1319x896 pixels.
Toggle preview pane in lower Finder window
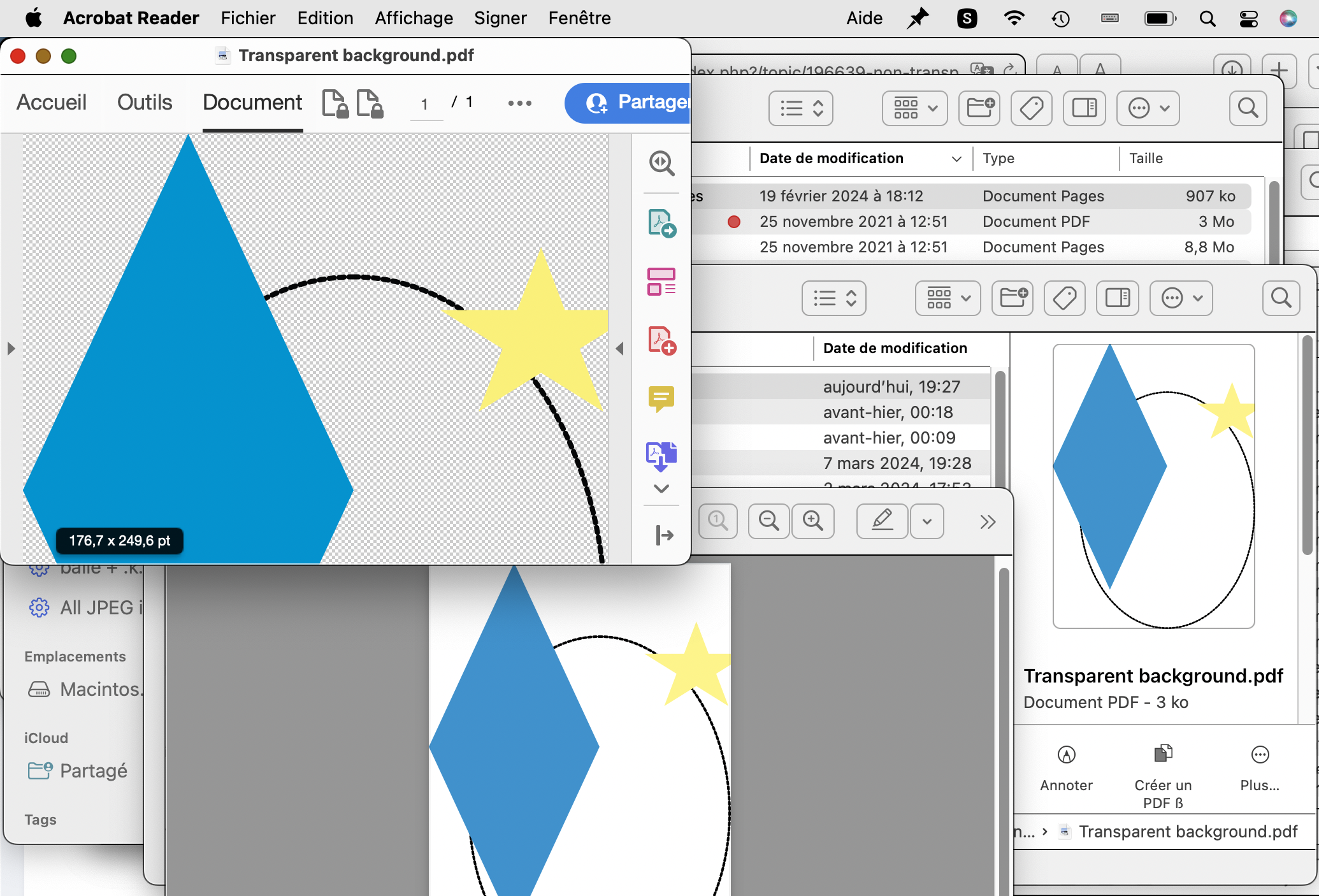(x=1117, y=298)
